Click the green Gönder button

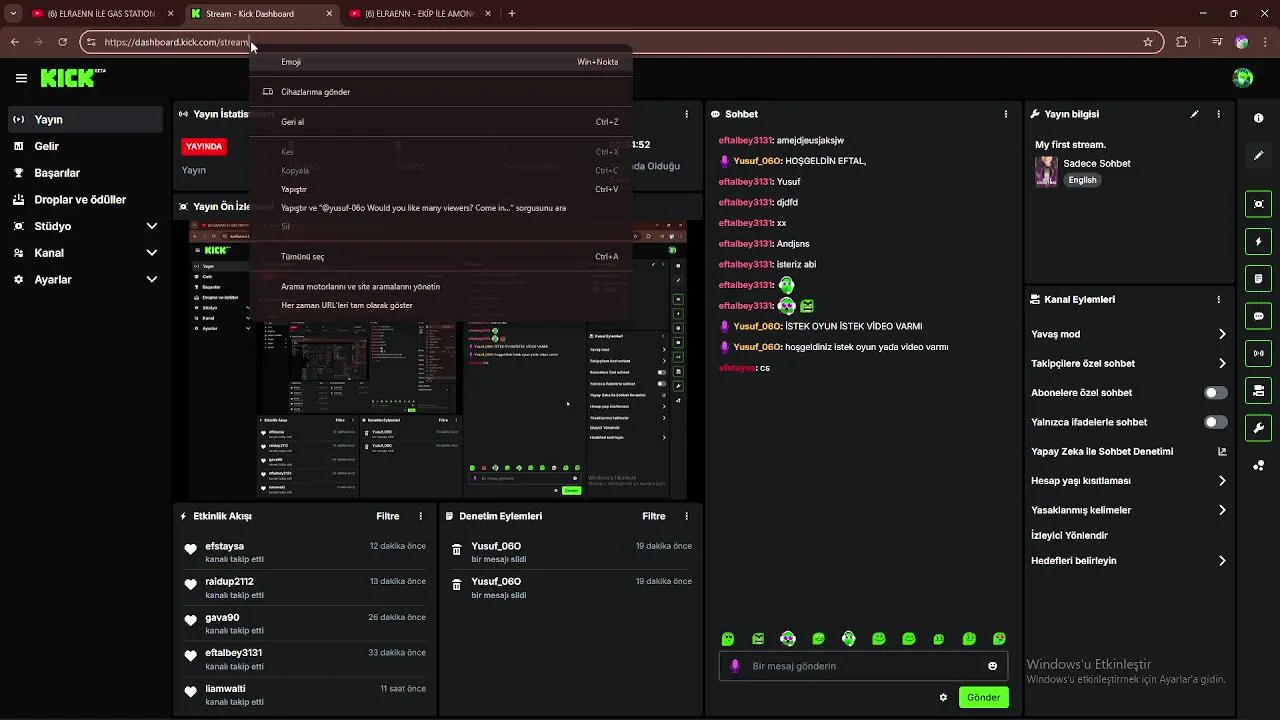pos(983,697)
